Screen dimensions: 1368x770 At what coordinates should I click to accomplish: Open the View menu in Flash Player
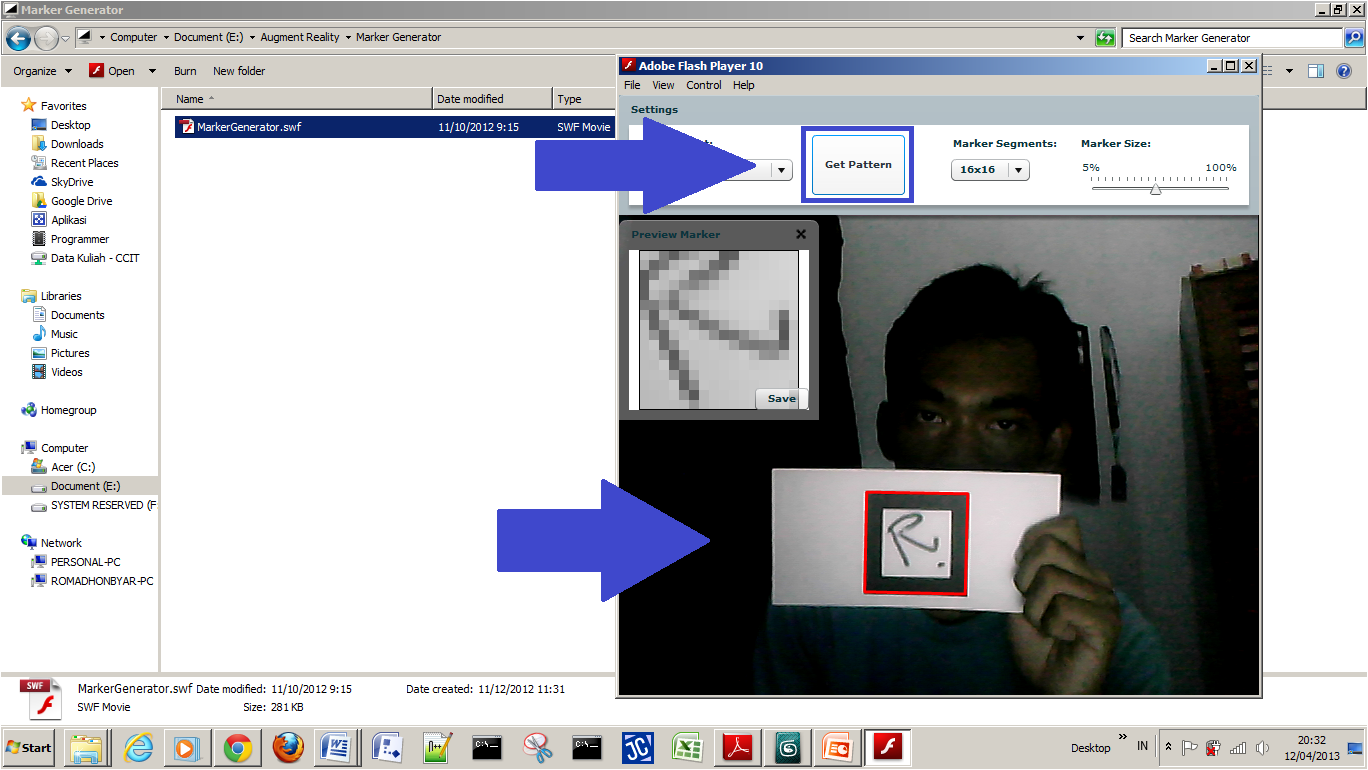(663, 85)
